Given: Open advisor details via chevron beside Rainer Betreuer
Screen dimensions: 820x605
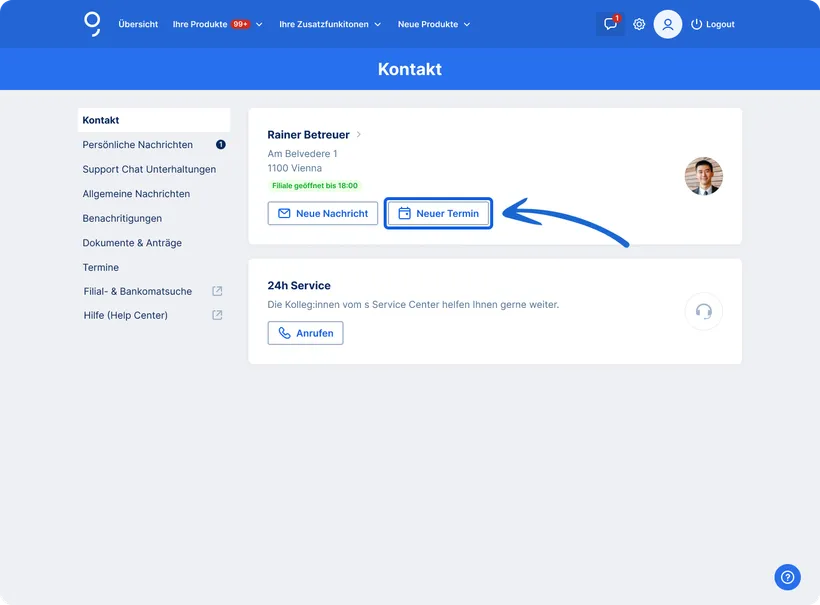Looking at the screenshot, I should [359, 134].
